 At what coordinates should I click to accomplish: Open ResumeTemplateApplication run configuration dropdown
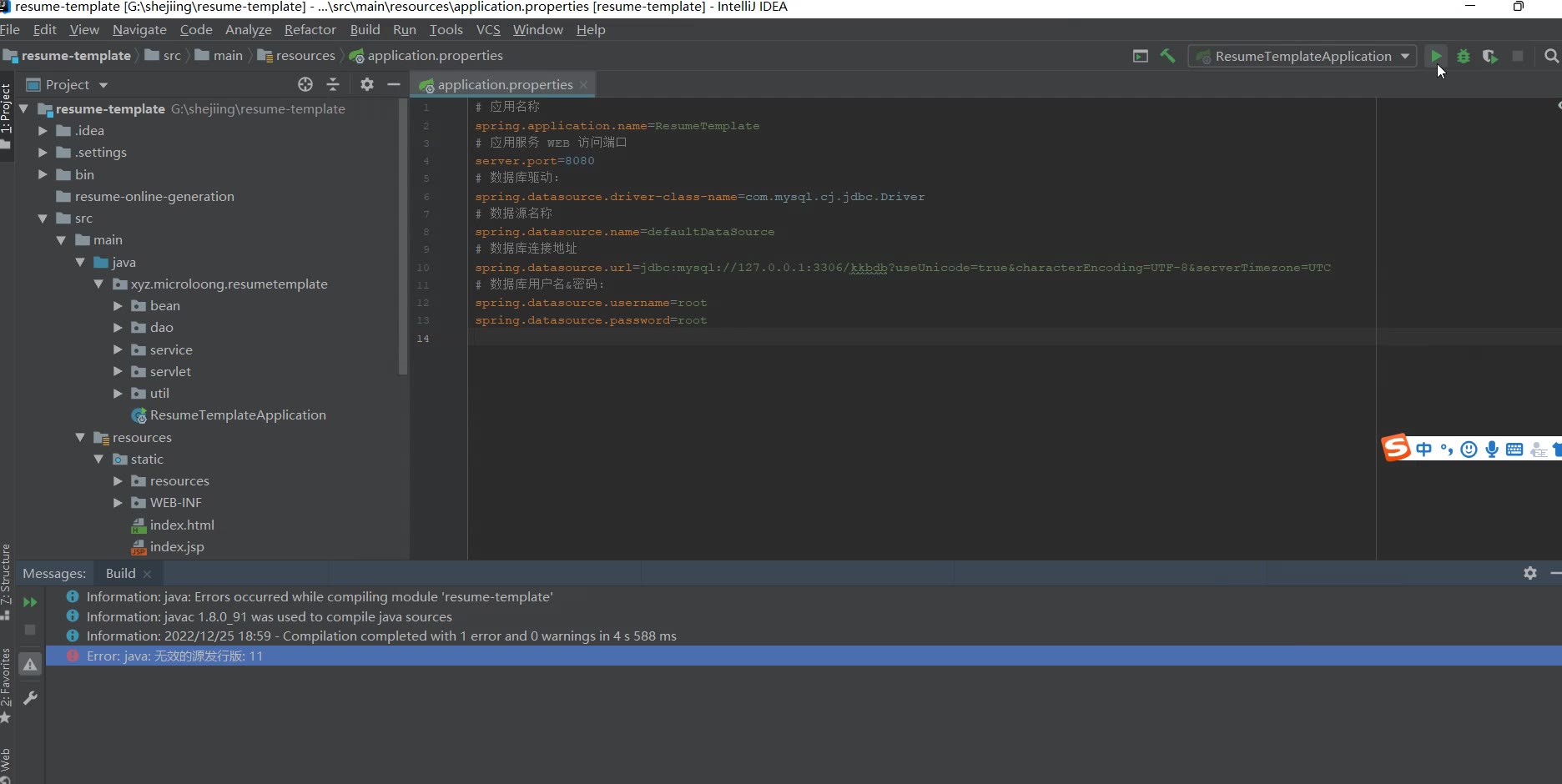point(1303,56)
